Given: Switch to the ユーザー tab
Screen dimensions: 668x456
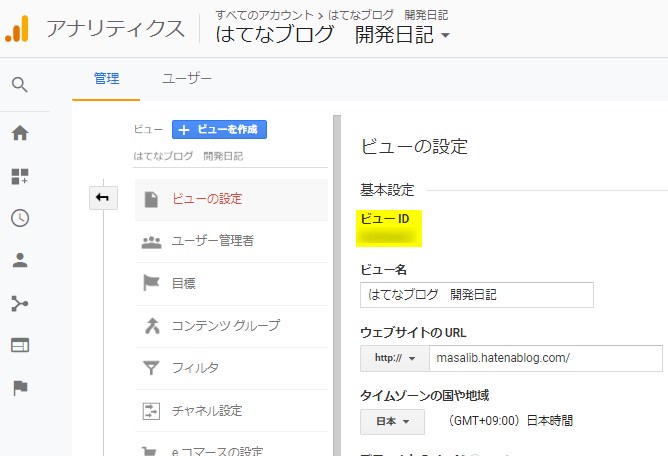Looking at the screenshot, I should pos(187,79).
